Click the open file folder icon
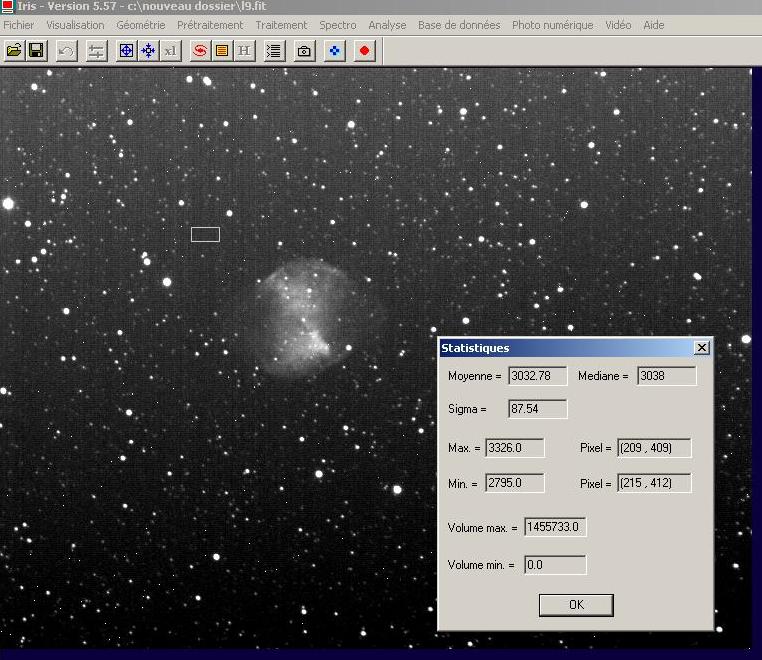 14,50
